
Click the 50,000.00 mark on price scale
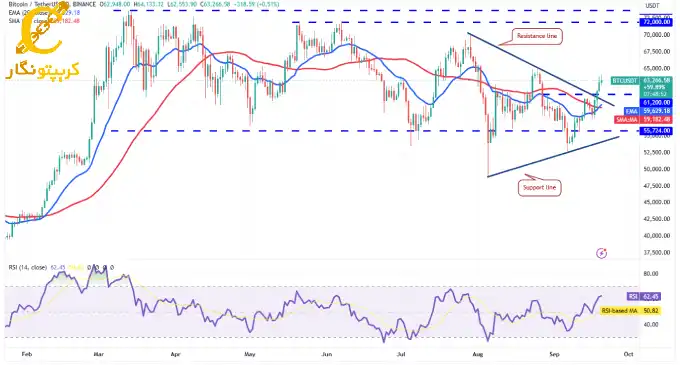pyautogui.click(x=658, y=169)
